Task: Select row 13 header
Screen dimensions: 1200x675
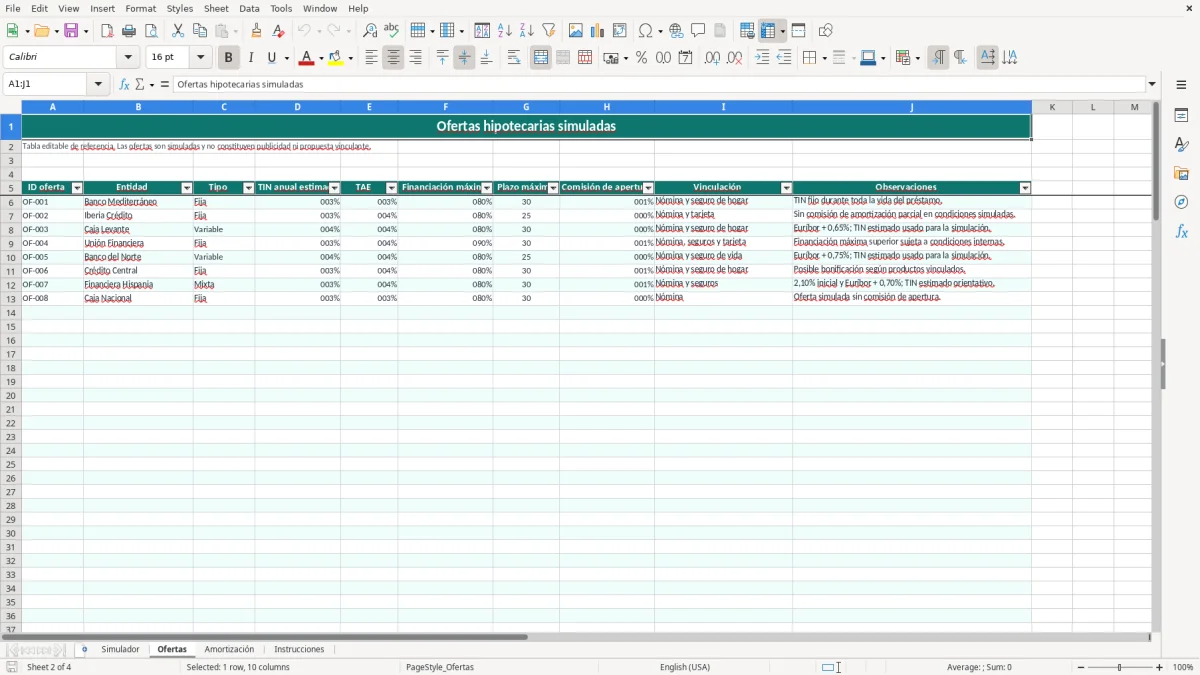Action: coord(11,298)
